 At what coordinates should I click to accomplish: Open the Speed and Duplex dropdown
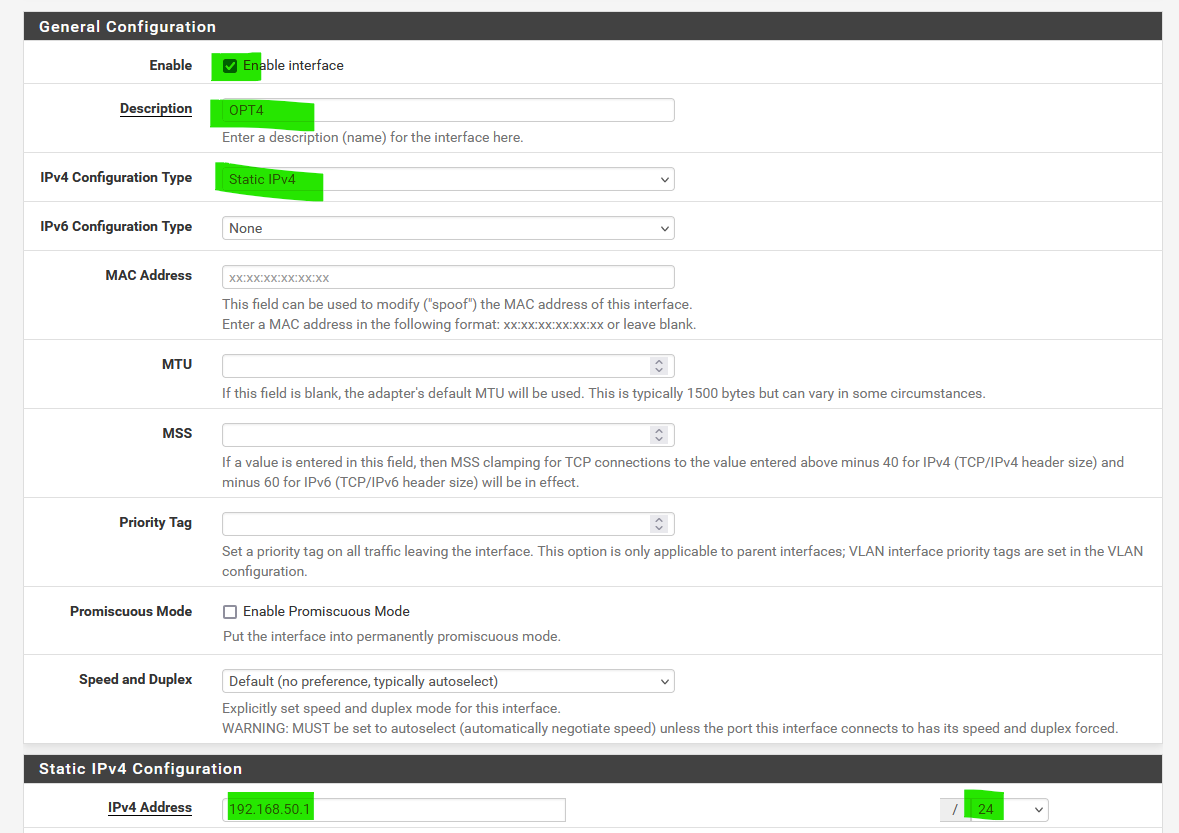(x=448, y=681)
